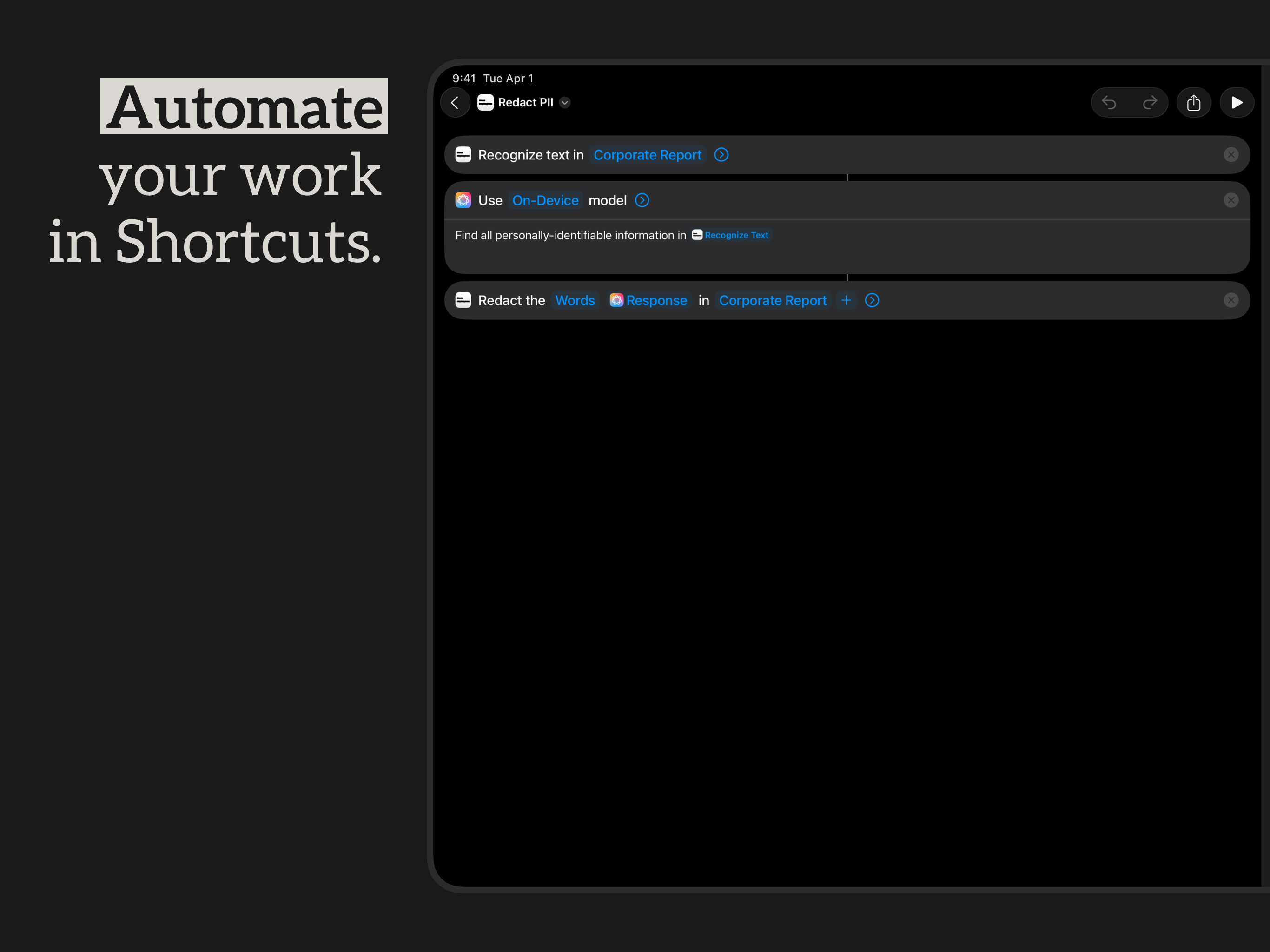Redo the last edit

[1150, 103]
